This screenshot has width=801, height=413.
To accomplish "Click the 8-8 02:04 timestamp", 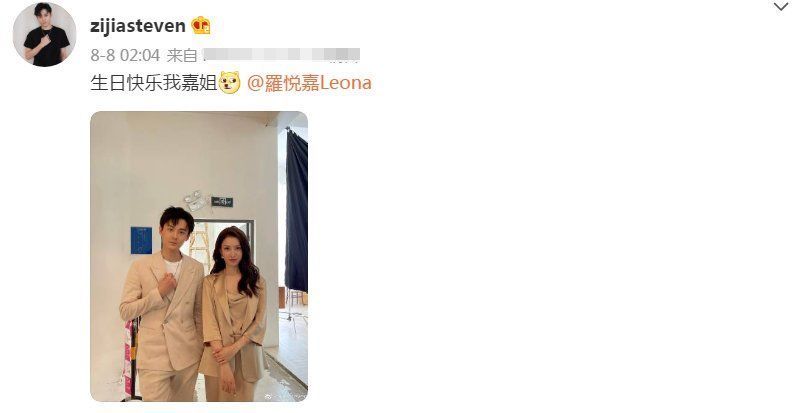I will pyautogui.click(x=125, y=55).
